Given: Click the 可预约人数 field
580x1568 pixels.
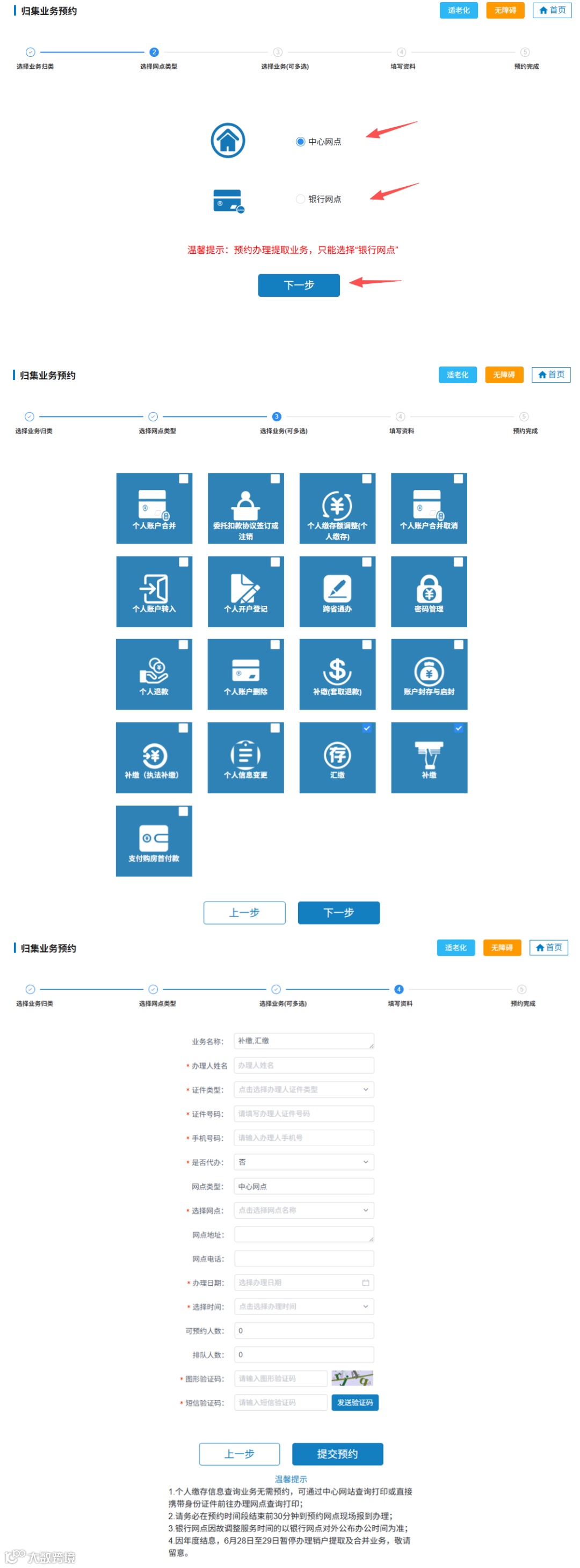Looking at the screenshot, I should click(304, 1331).
